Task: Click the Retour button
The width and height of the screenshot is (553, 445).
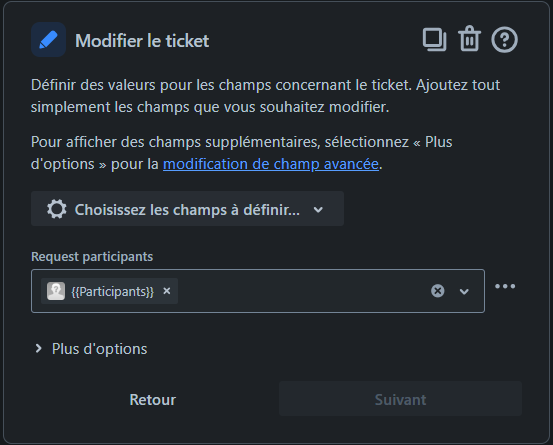Action: (153, 400)
